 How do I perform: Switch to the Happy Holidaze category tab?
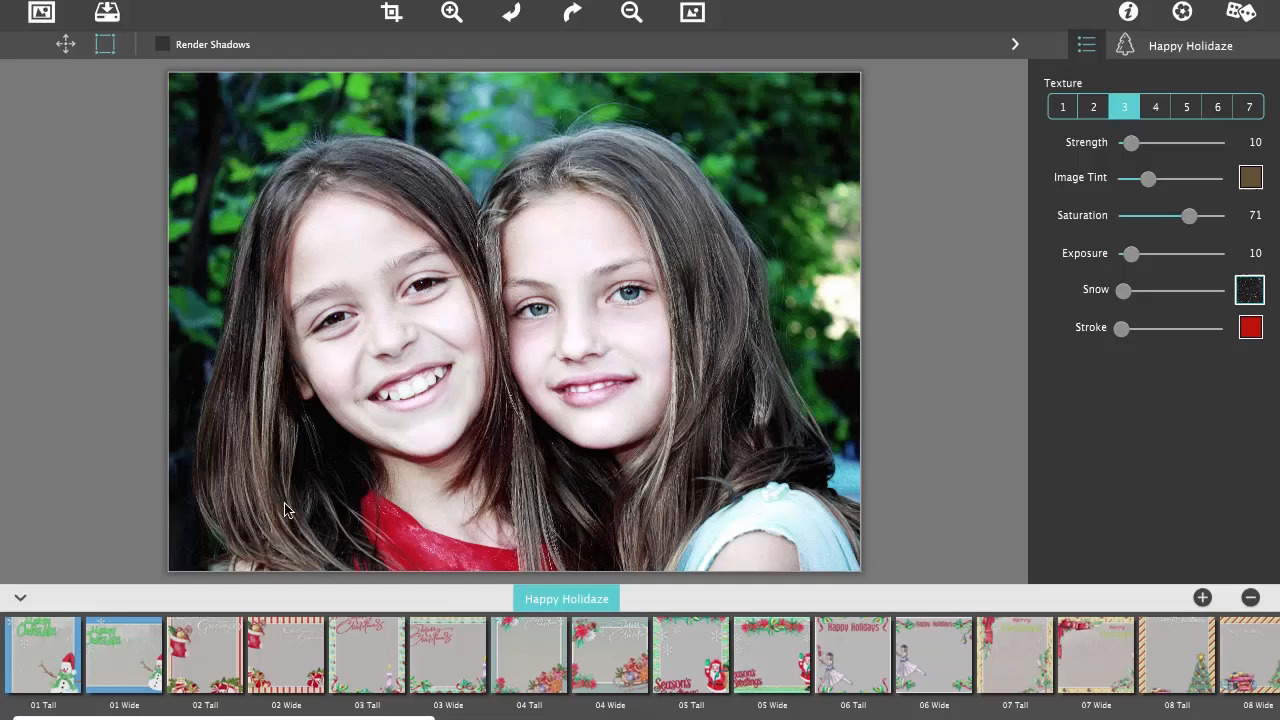click(567, 599)
